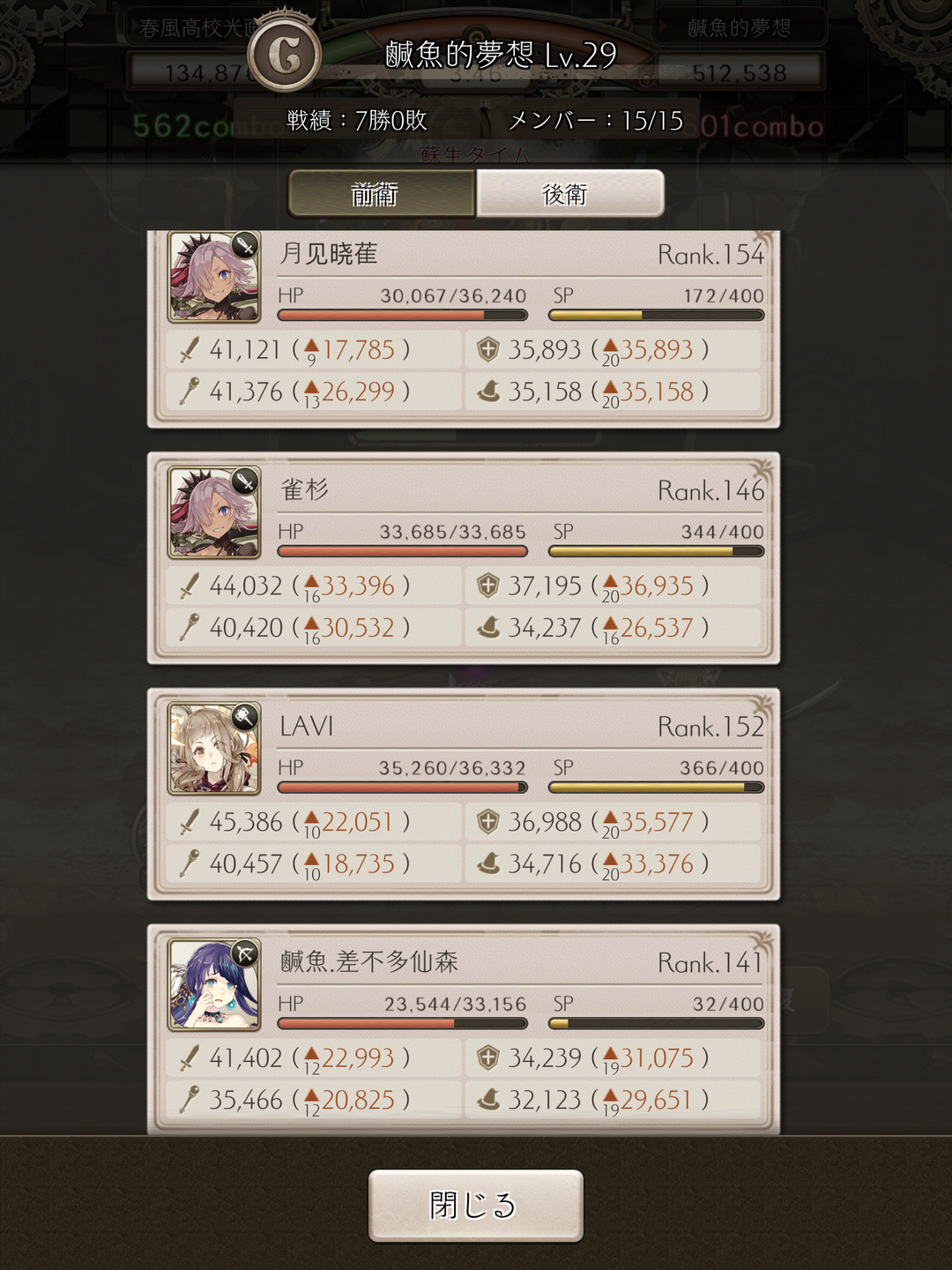This screenshot has width=952, height=1270.
Task: Click the hammer class badge on LAVI portrait
Action: point(245,717)
